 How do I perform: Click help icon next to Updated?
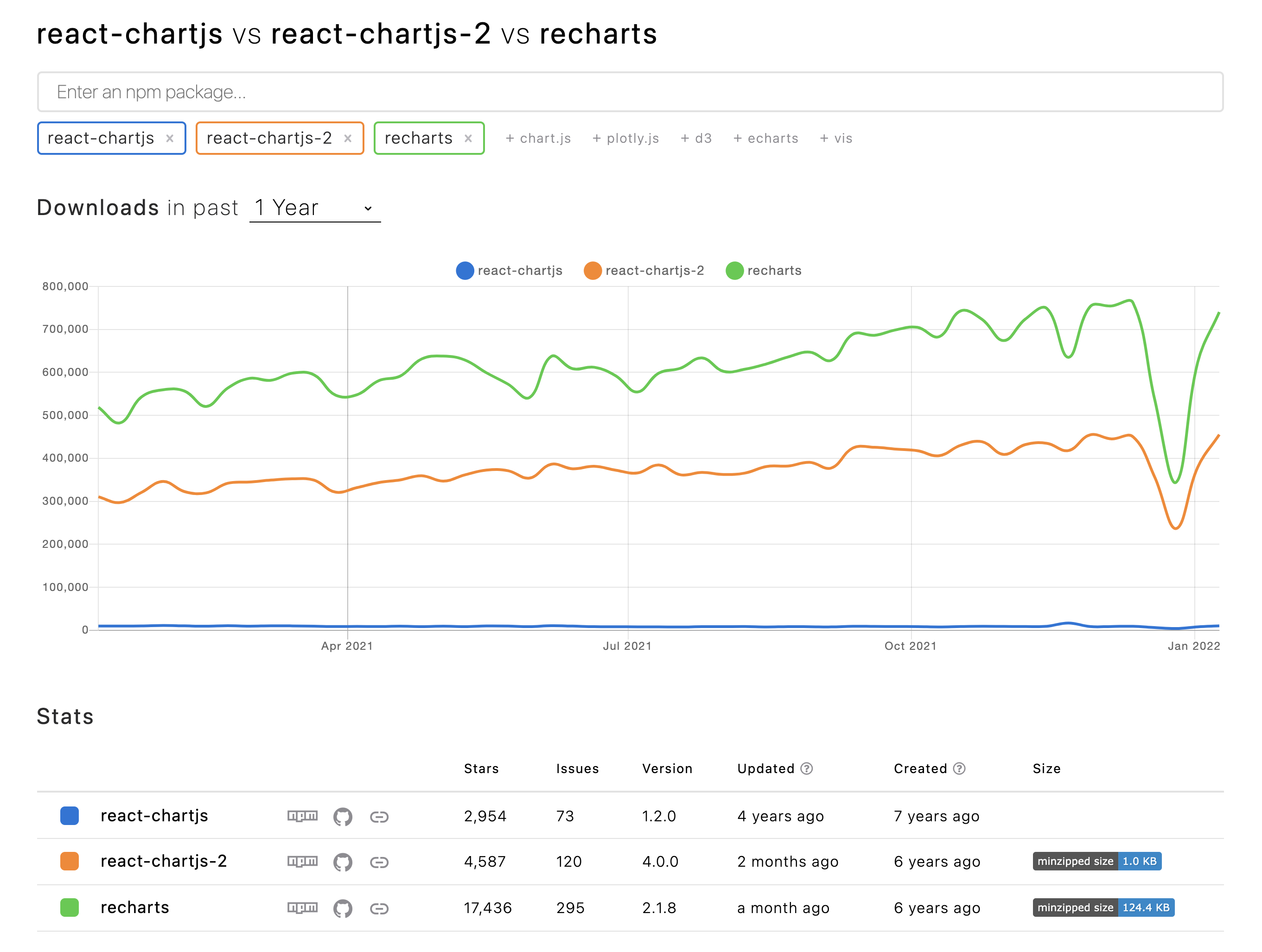pos(806,768)
